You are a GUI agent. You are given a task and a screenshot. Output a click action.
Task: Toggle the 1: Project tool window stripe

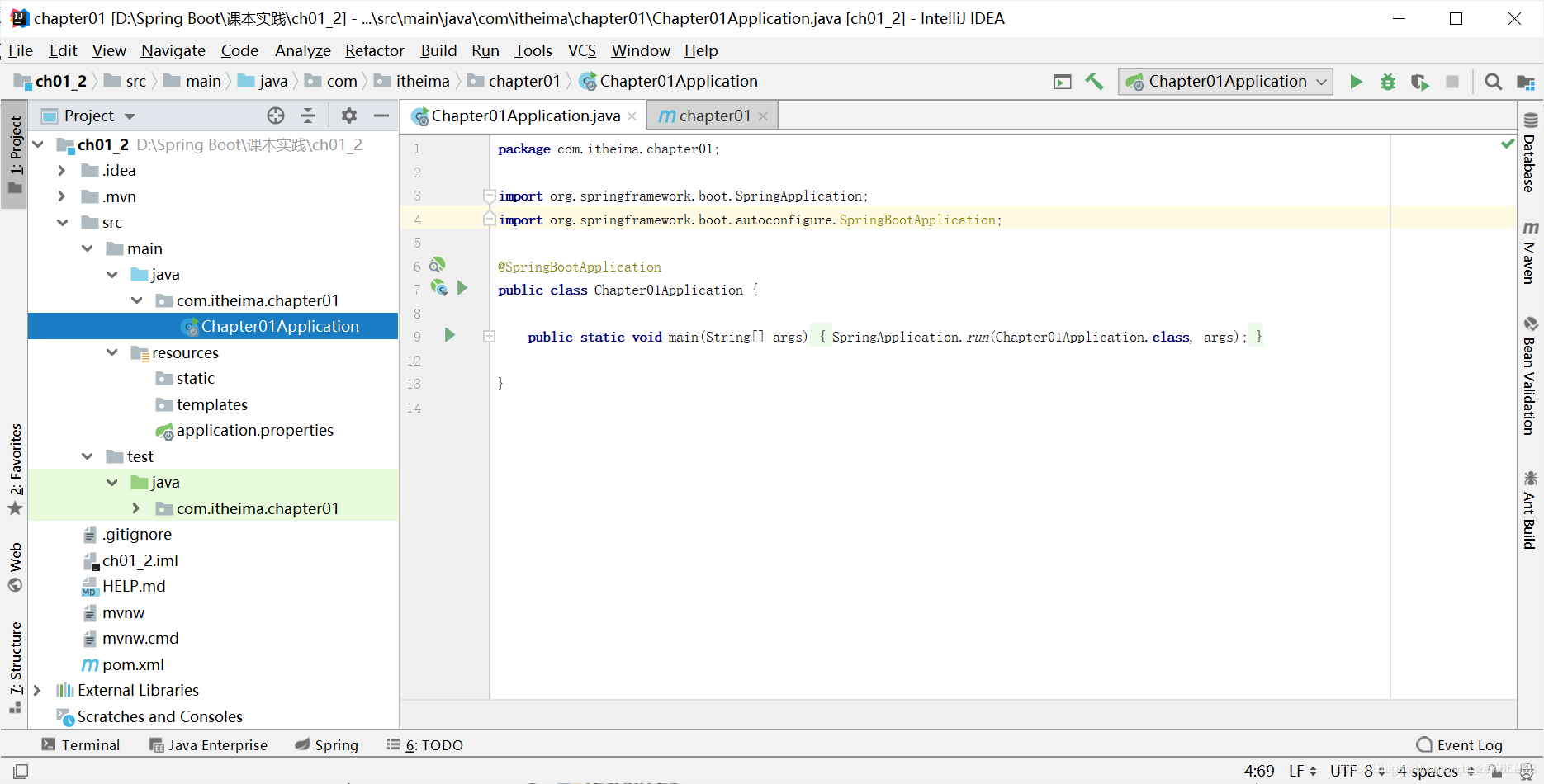pos(15,154)
